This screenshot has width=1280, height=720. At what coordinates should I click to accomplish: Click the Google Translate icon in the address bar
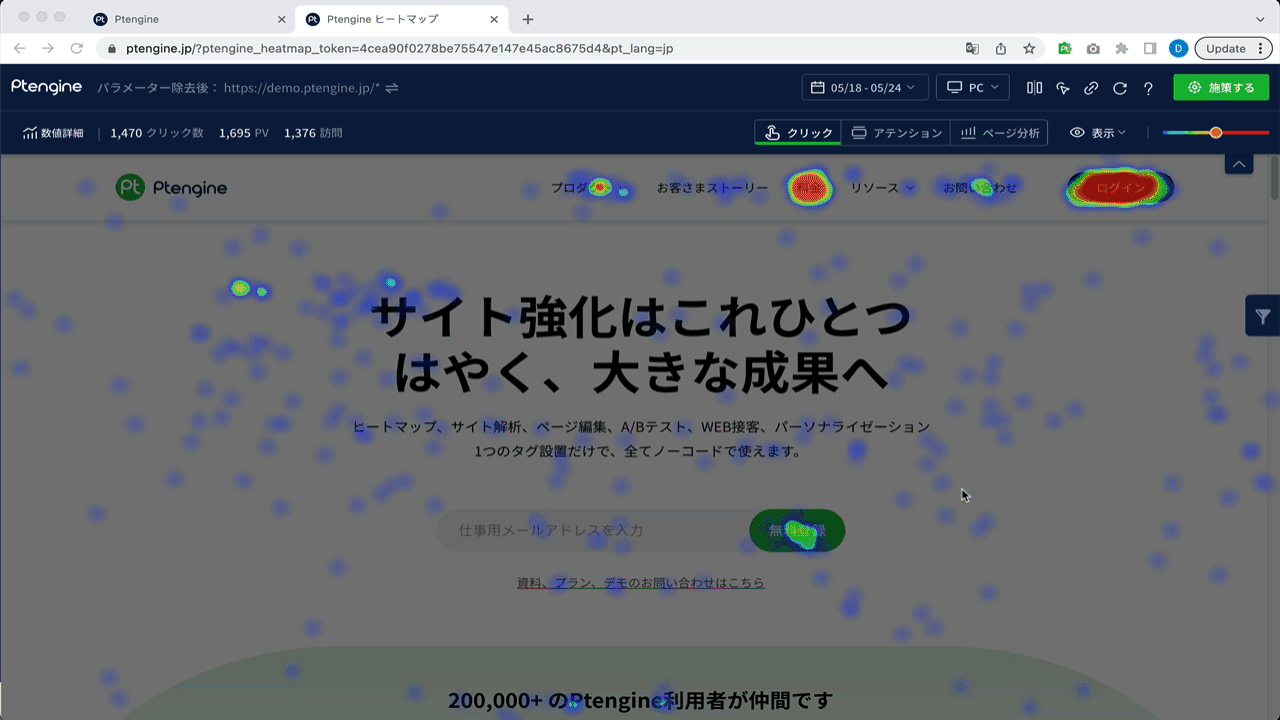[x=972, y=48]
